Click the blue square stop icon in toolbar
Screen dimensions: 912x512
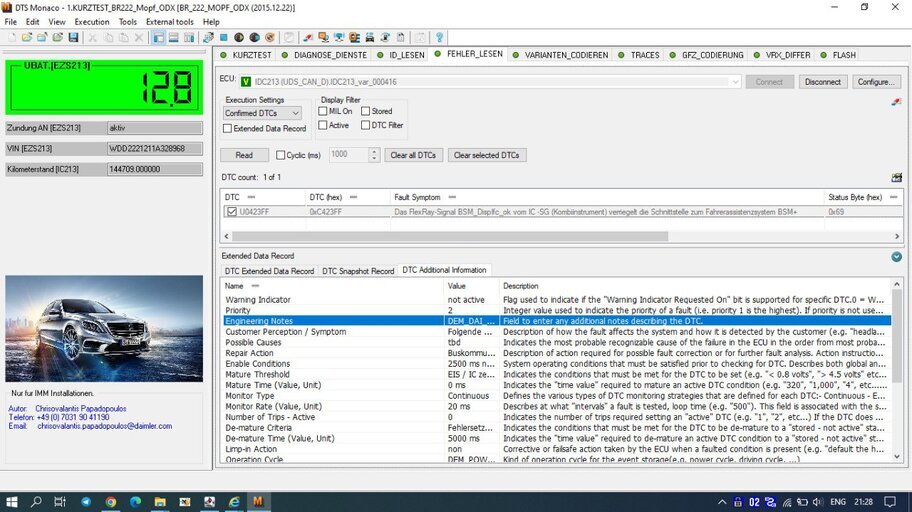click(223, 37)
